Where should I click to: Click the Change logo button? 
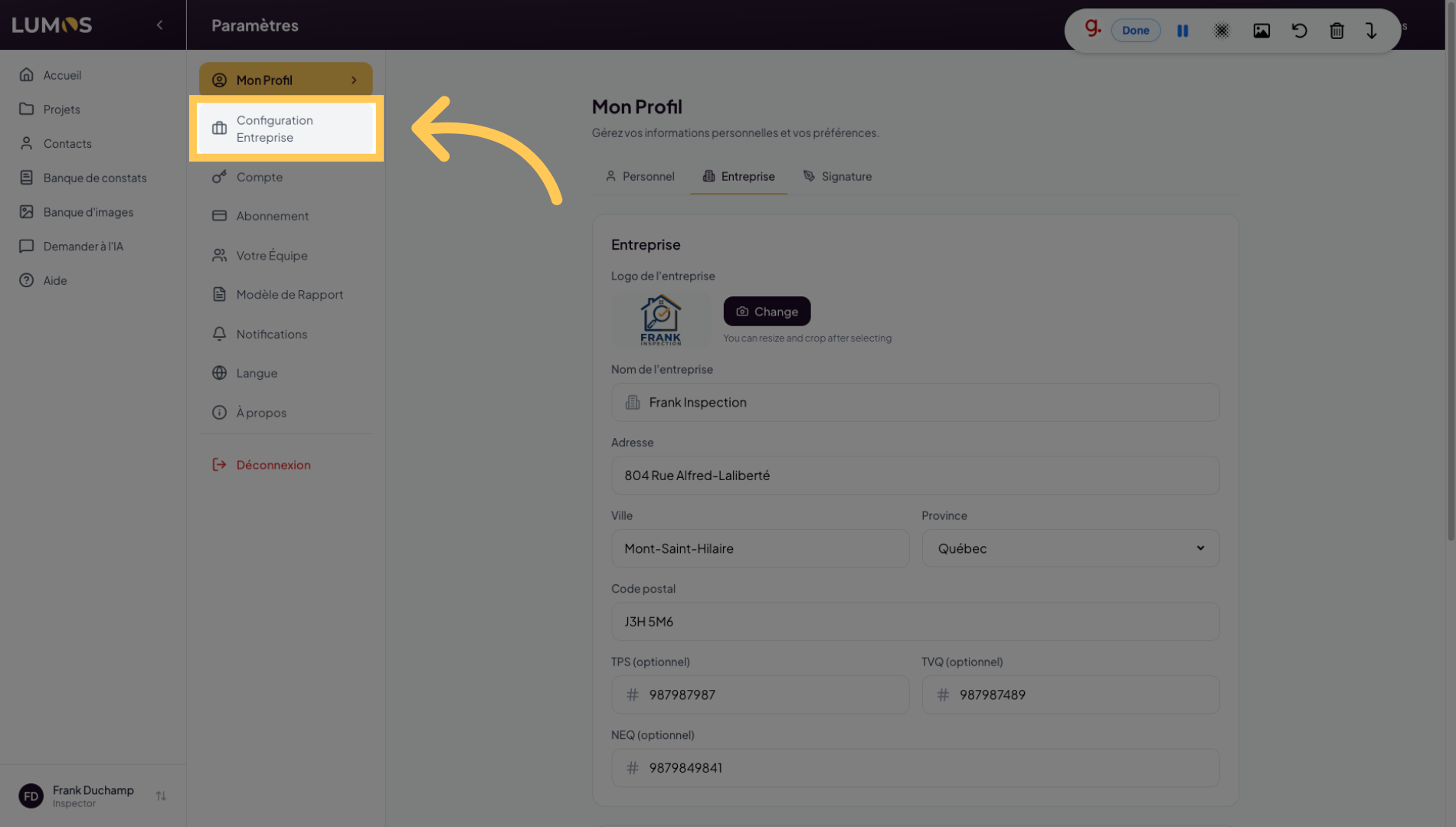coord(767,312)
